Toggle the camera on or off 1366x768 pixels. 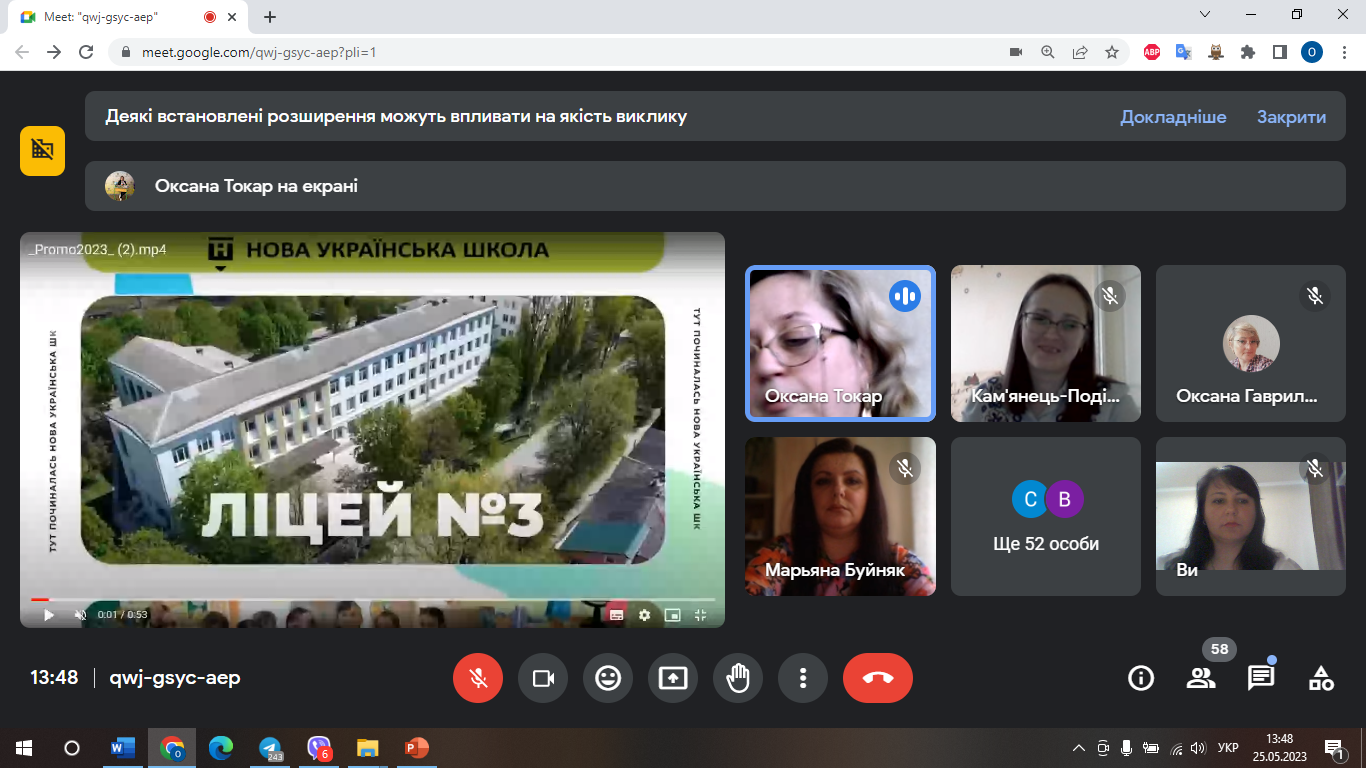(543, 678)
